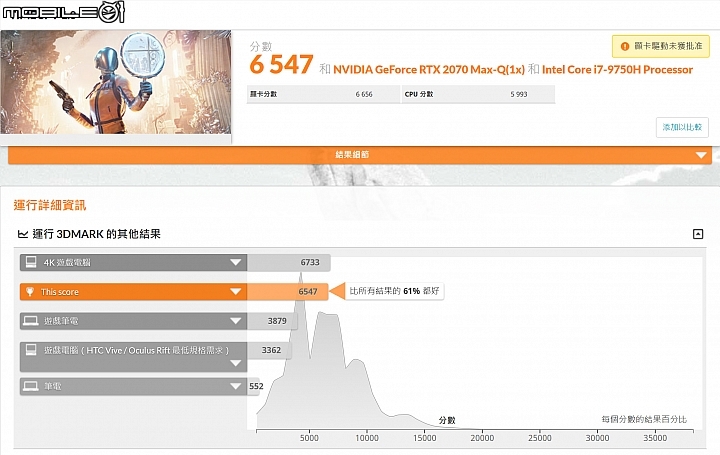Select the 3362 score value

271,350
